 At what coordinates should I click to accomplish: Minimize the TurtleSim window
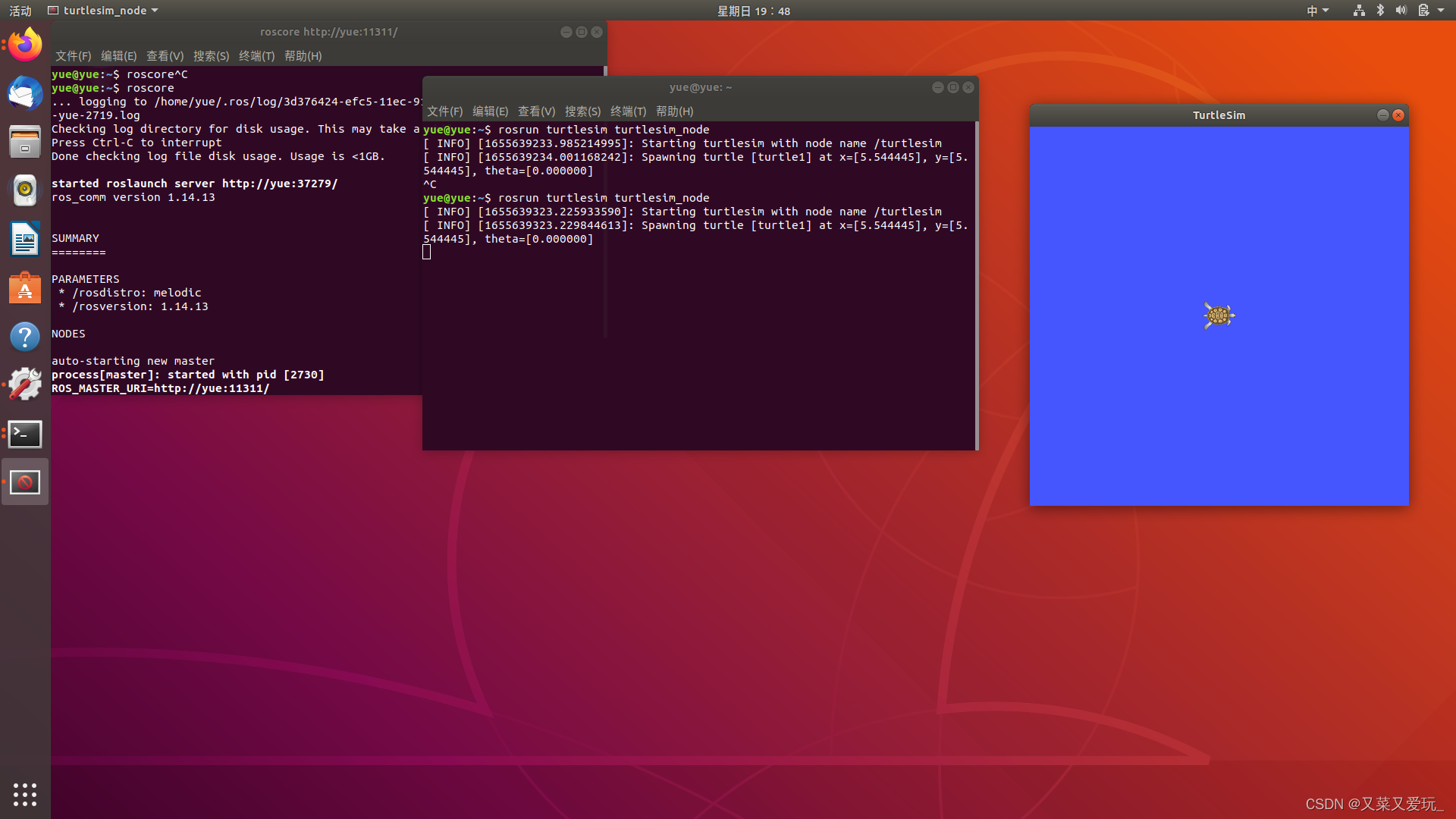(x=1382, y=115)
